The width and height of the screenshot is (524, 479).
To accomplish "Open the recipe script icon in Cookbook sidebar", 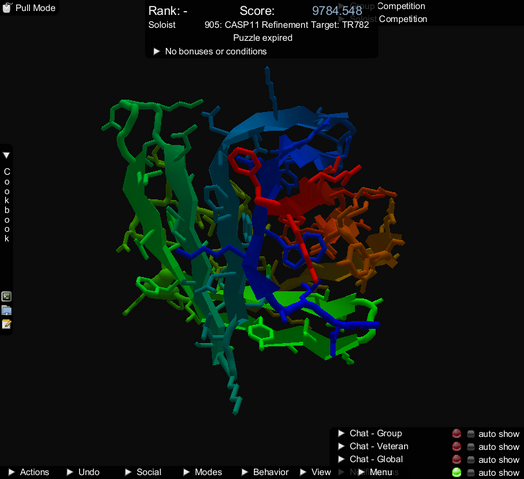I will 6,296.
